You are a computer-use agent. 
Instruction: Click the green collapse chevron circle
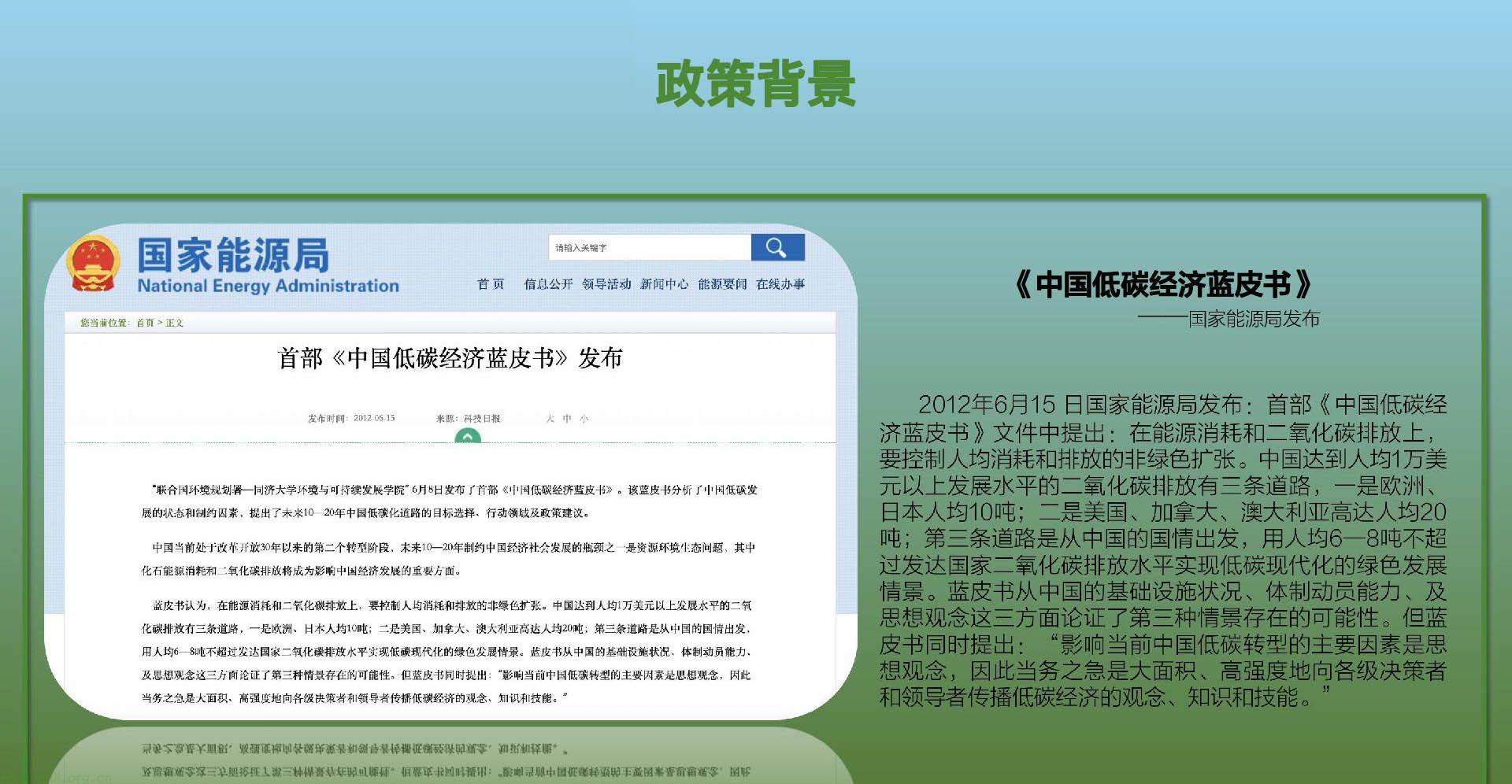(x=468, y=435)
